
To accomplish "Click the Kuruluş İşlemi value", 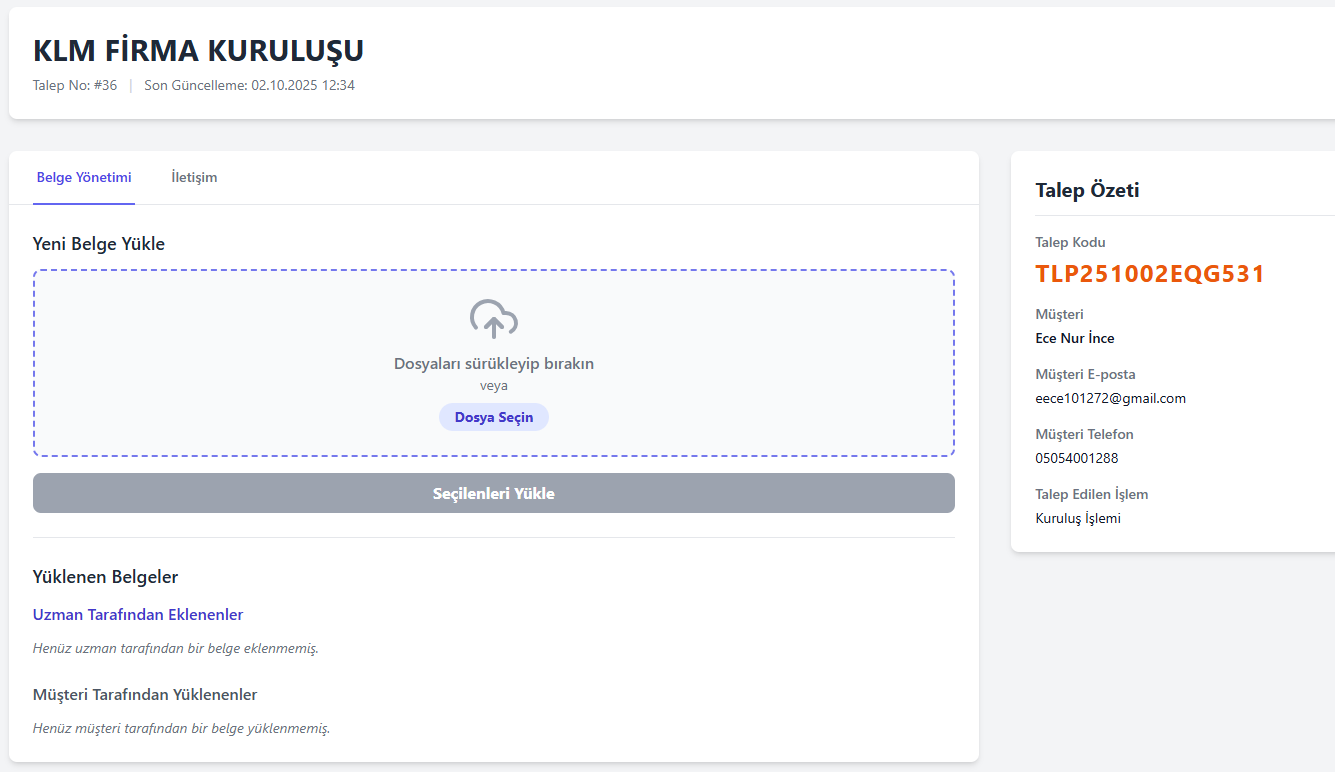I will (x=1077, y=518).
